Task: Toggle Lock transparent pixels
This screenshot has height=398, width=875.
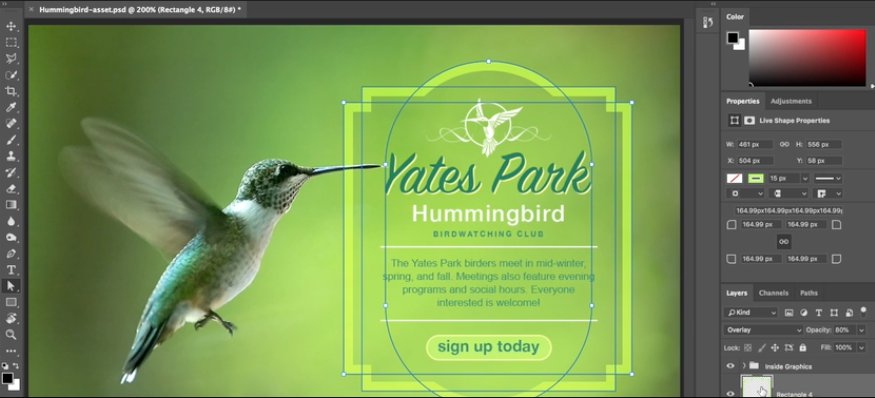Action: click(748, 347)
